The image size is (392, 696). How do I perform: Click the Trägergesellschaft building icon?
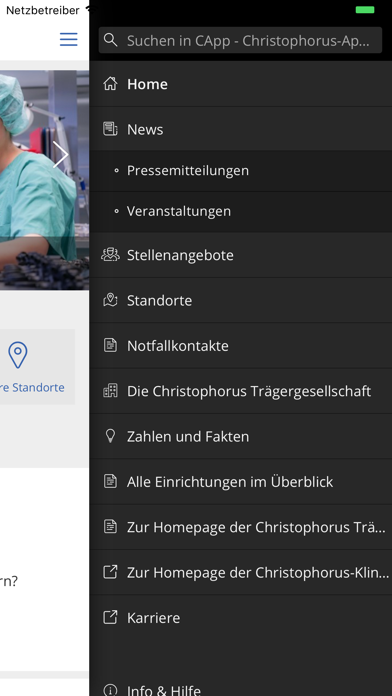pyautogui.click(x=110, y=391)
